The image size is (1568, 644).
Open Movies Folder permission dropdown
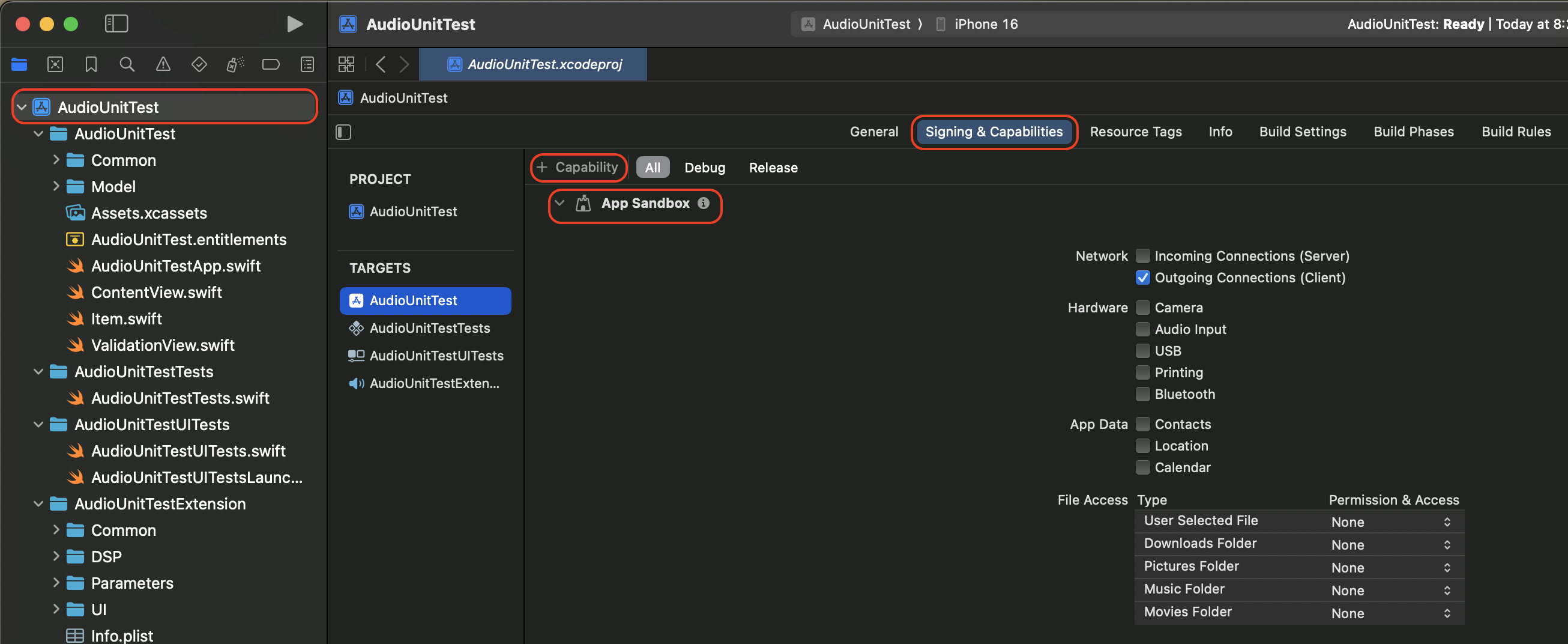[x=1391, y=613]
